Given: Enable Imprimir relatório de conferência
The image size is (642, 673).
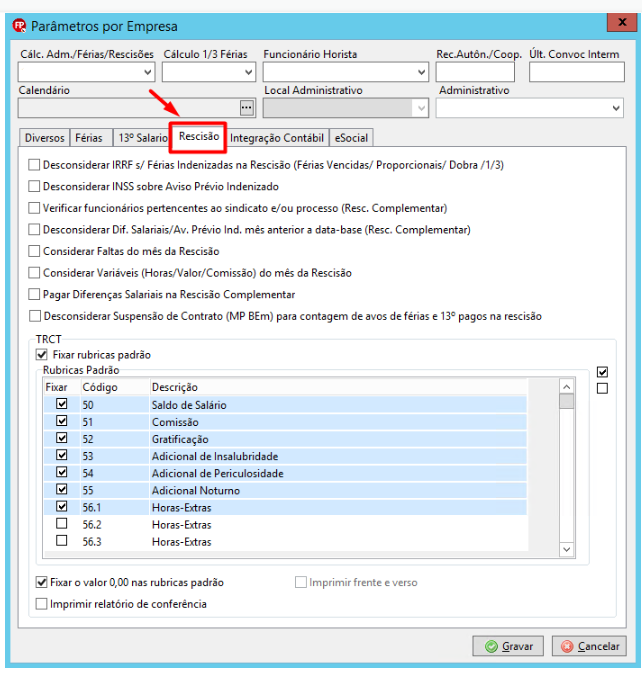Looking at the screenshot, I should [41, 604].
